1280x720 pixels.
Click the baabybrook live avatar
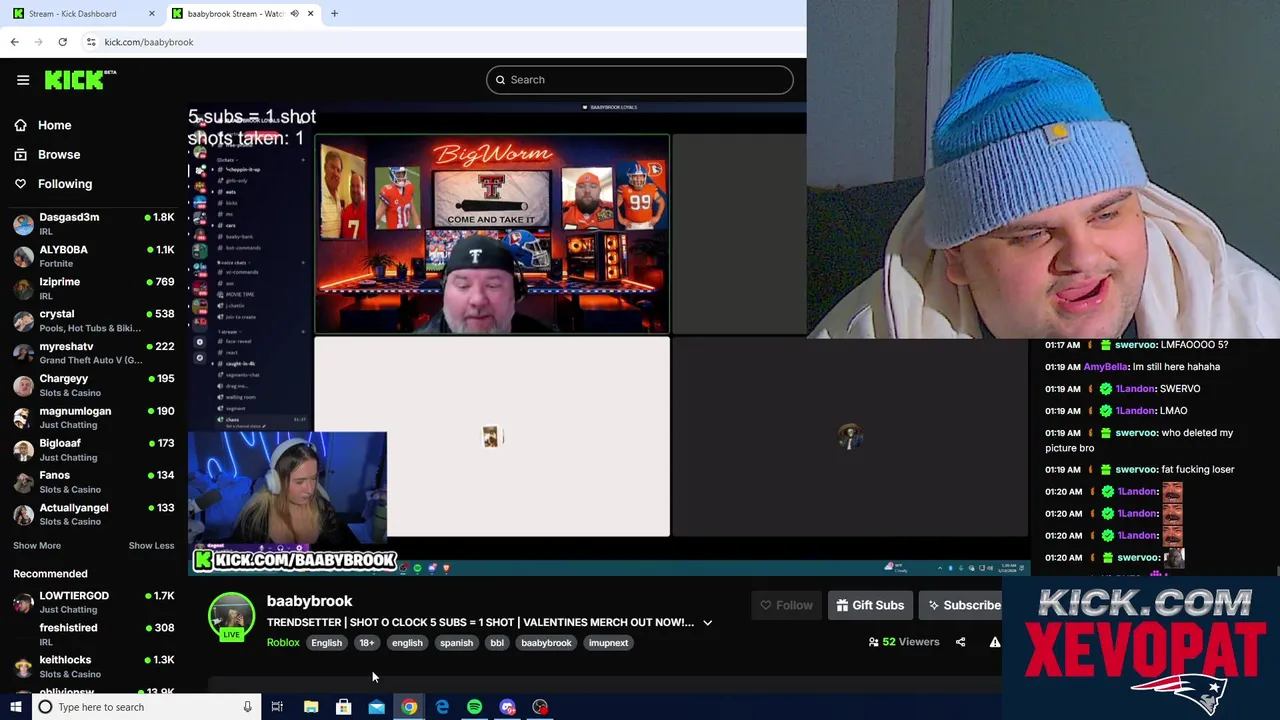click(x=231, y=616)
